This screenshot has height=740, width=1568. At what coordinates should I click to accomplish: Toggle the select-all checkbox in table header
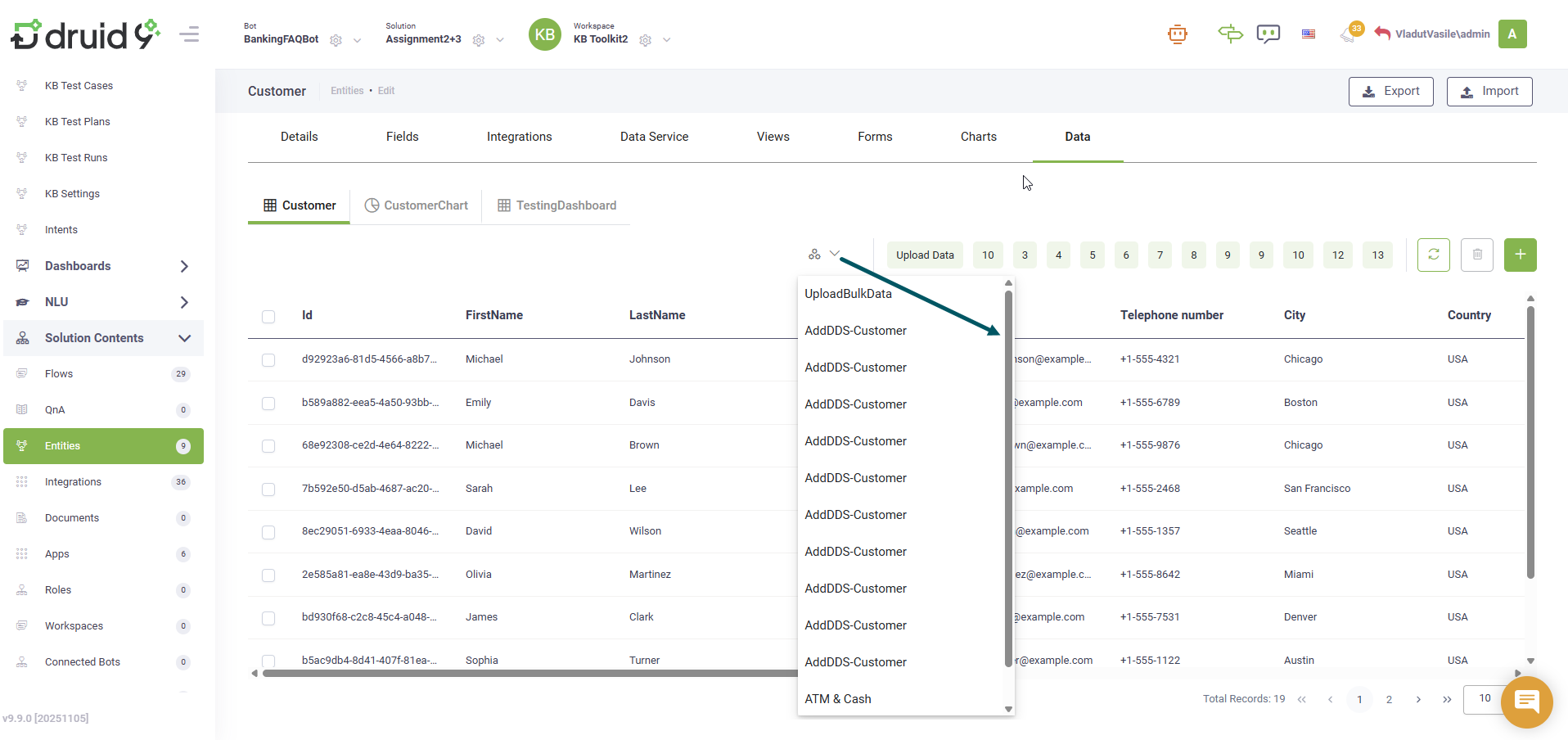[268, 317]
